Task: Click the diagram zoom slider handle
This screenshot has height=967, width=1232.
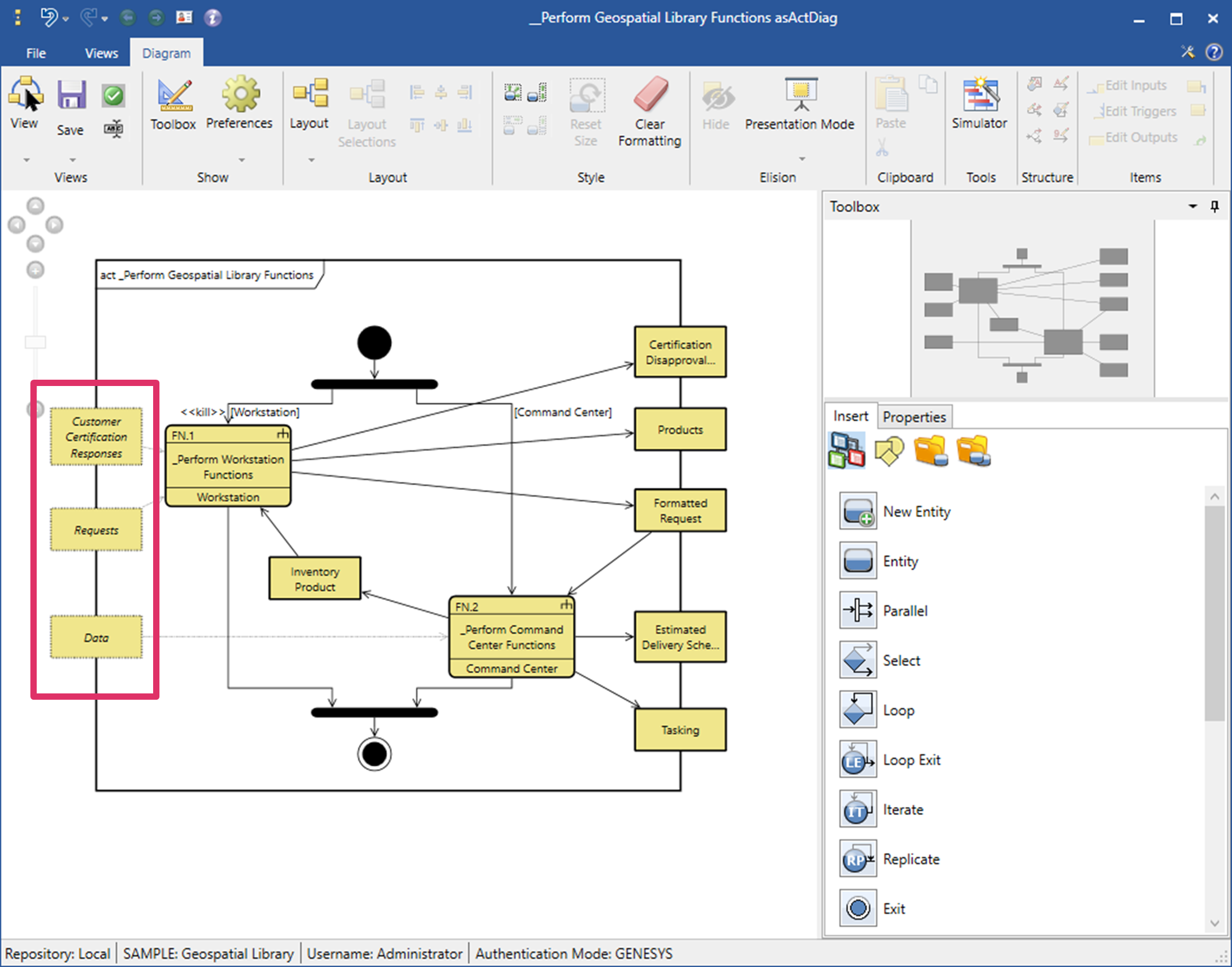Action: click(36, 342)
